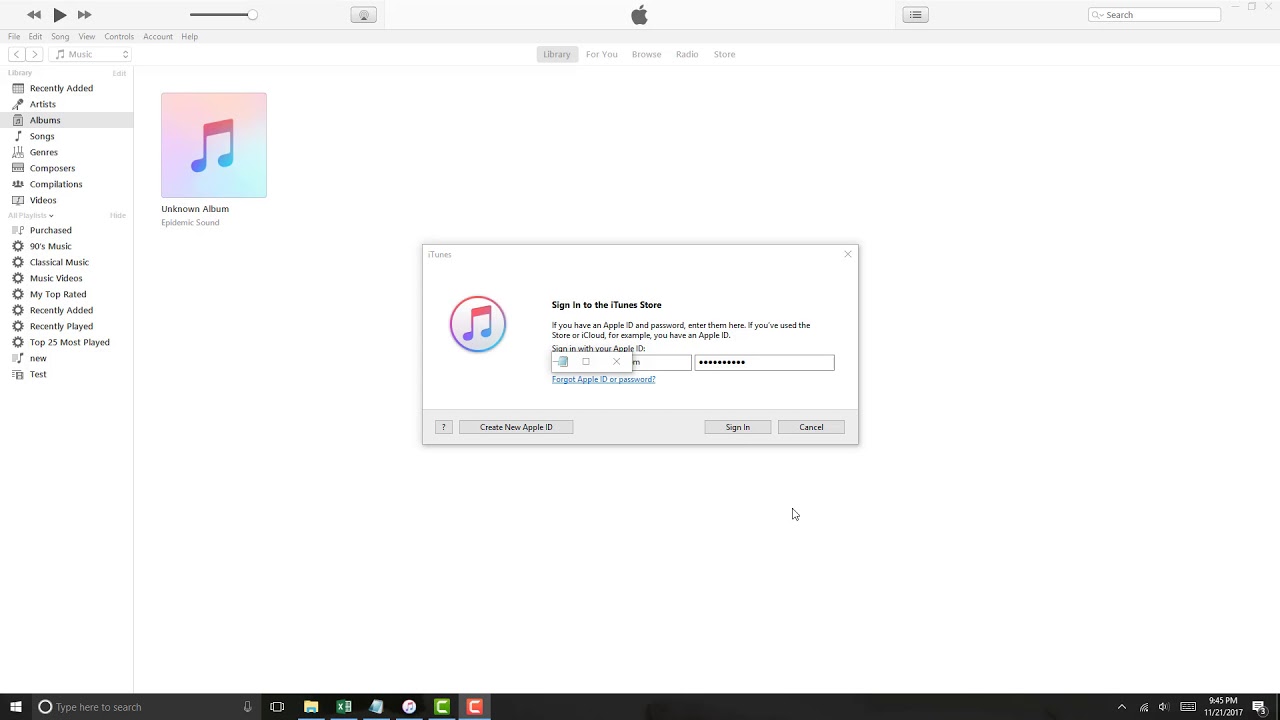Click the Compilations icon in sidebar

(18, 184)
